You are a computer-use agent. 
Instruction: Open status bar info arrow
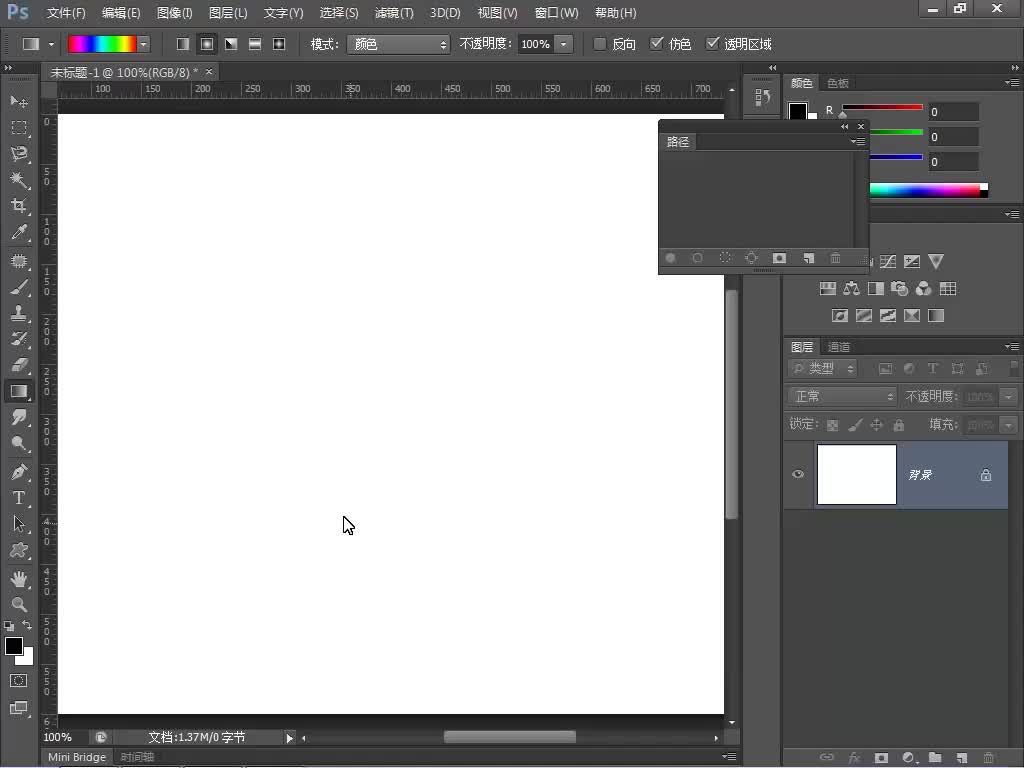tap(289, 738)
